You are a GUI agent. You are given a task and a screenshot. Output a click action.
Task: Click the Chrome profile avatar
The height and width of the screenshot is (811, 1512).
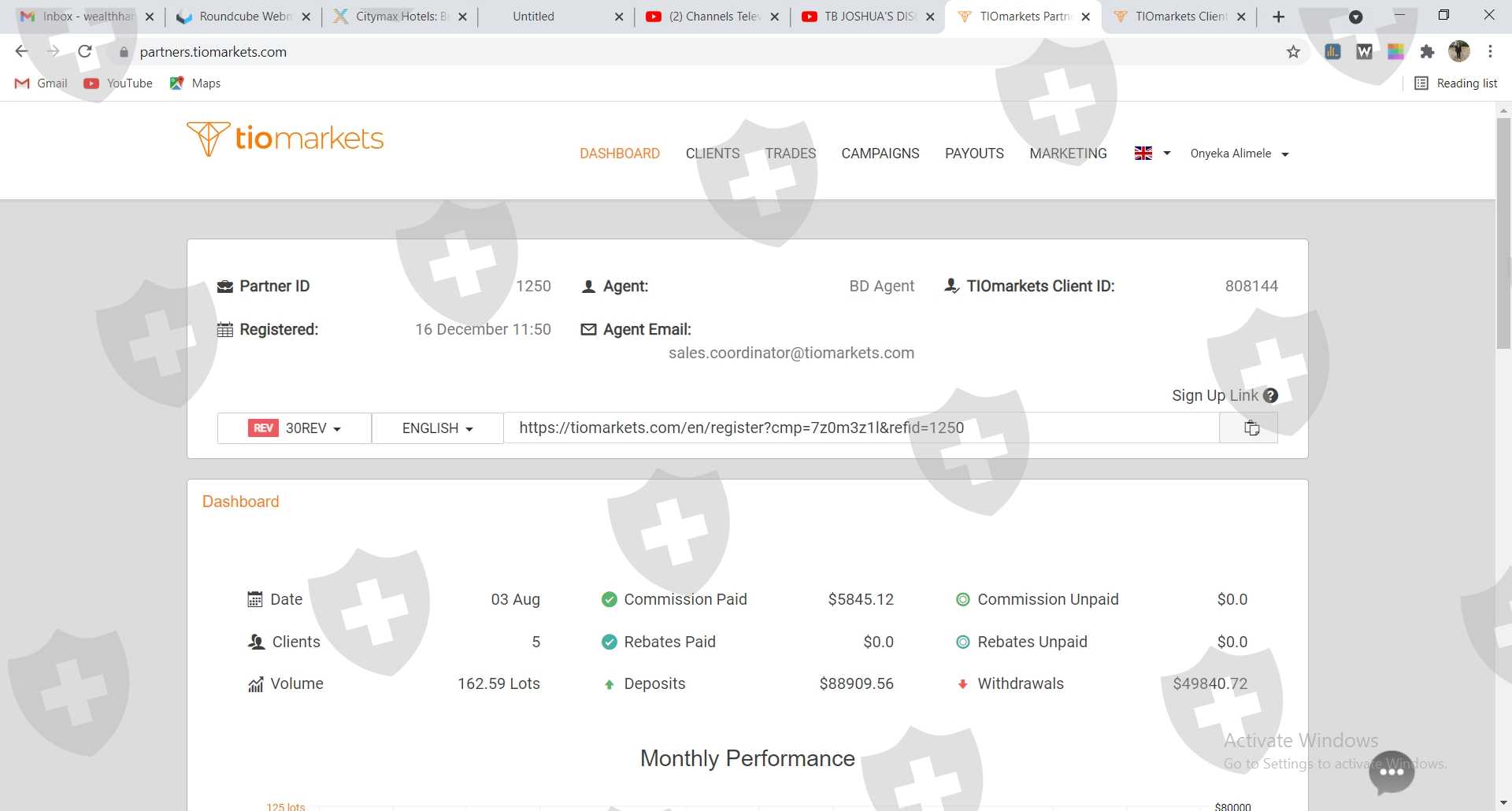tap(1459, 52)
